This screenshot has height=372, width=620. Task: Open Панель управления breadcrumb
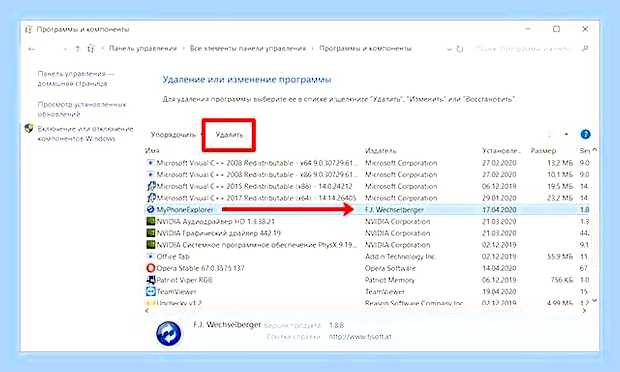143,49
